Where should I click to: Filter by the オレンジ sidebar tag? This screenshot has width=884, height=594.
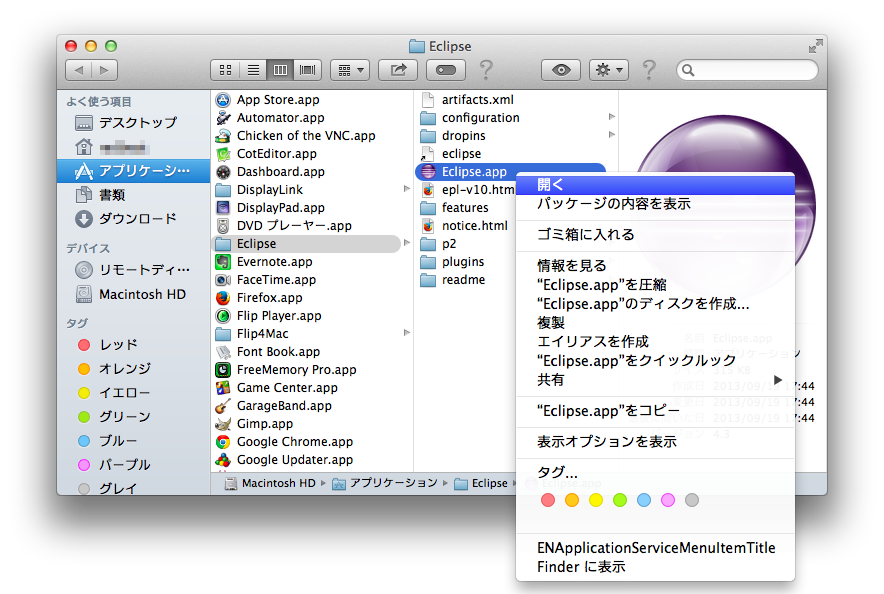click(133, 369)
